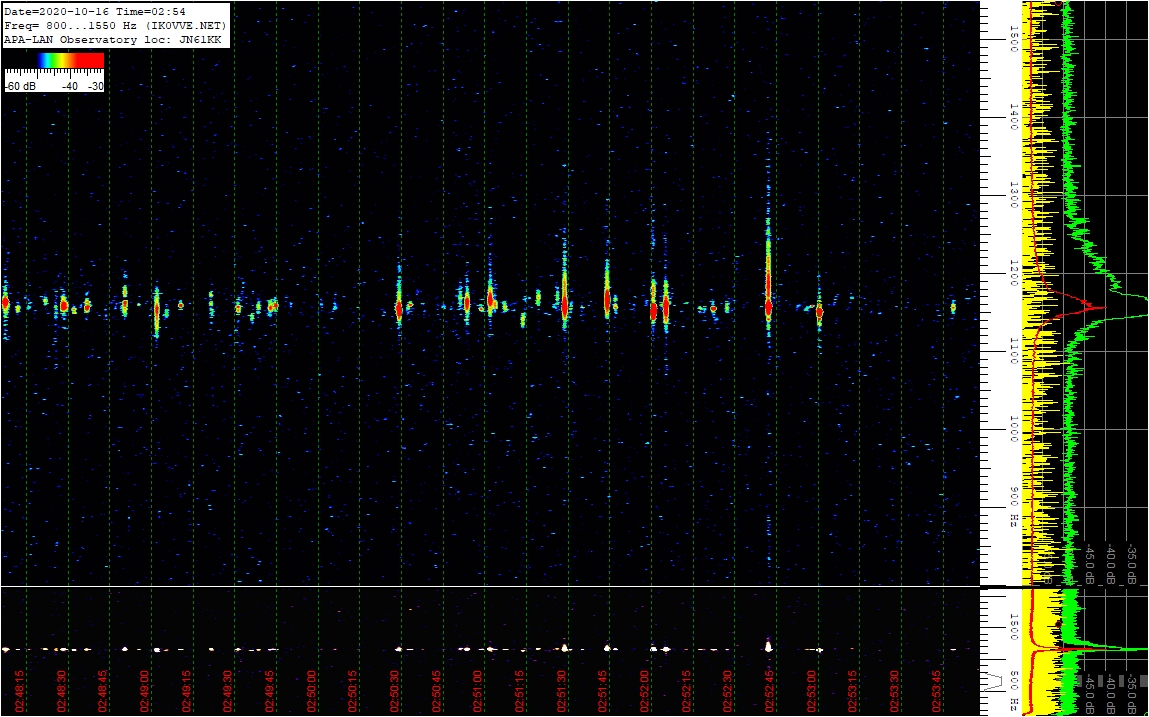Screen dimensions: 1149x717
Task: Click the '-40' color scale label
Action: [x=70, y=86]
